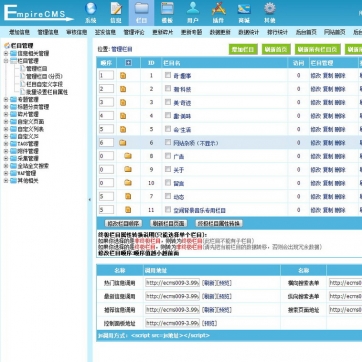
Task: Open the 信息 (Info) notepad icon
Action: (116, 9)
